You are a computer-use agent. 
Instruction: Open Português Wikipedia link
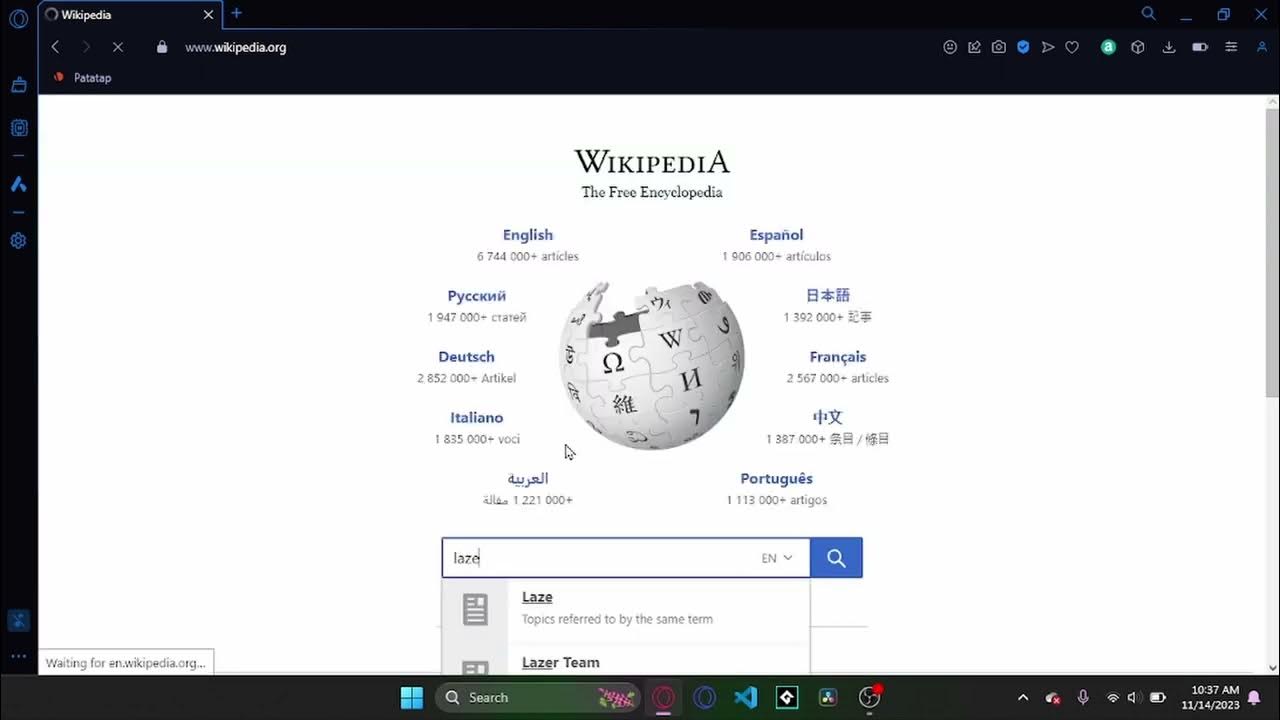click(x=777, y=479)
